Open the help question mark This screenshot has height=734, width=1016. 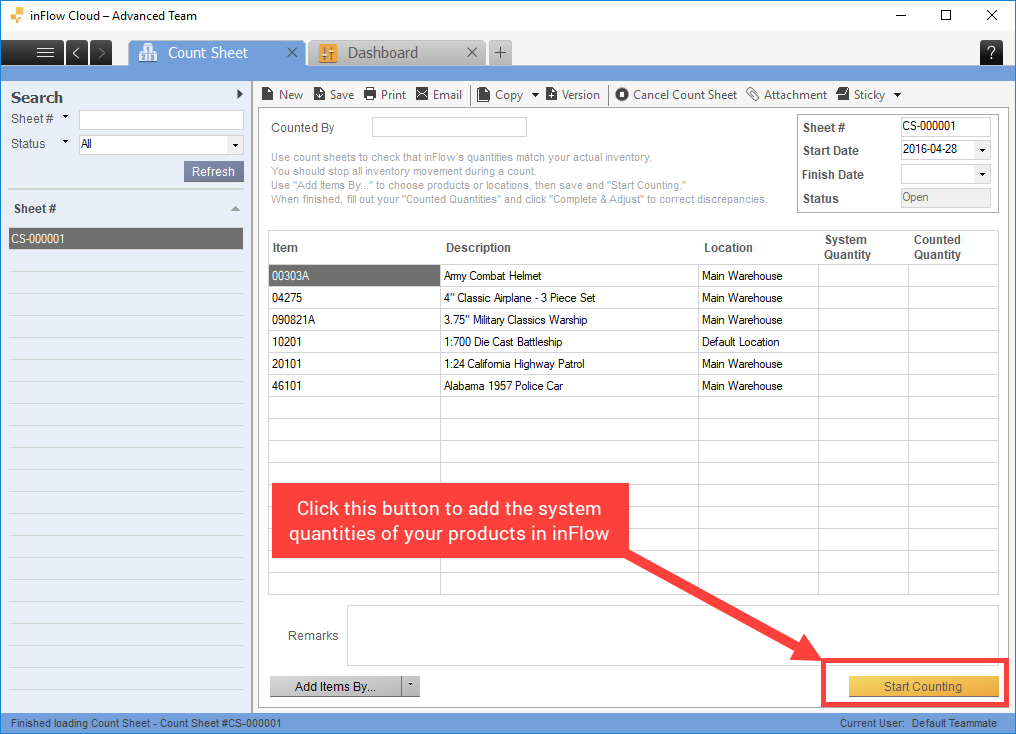click(x=991, y=52)
